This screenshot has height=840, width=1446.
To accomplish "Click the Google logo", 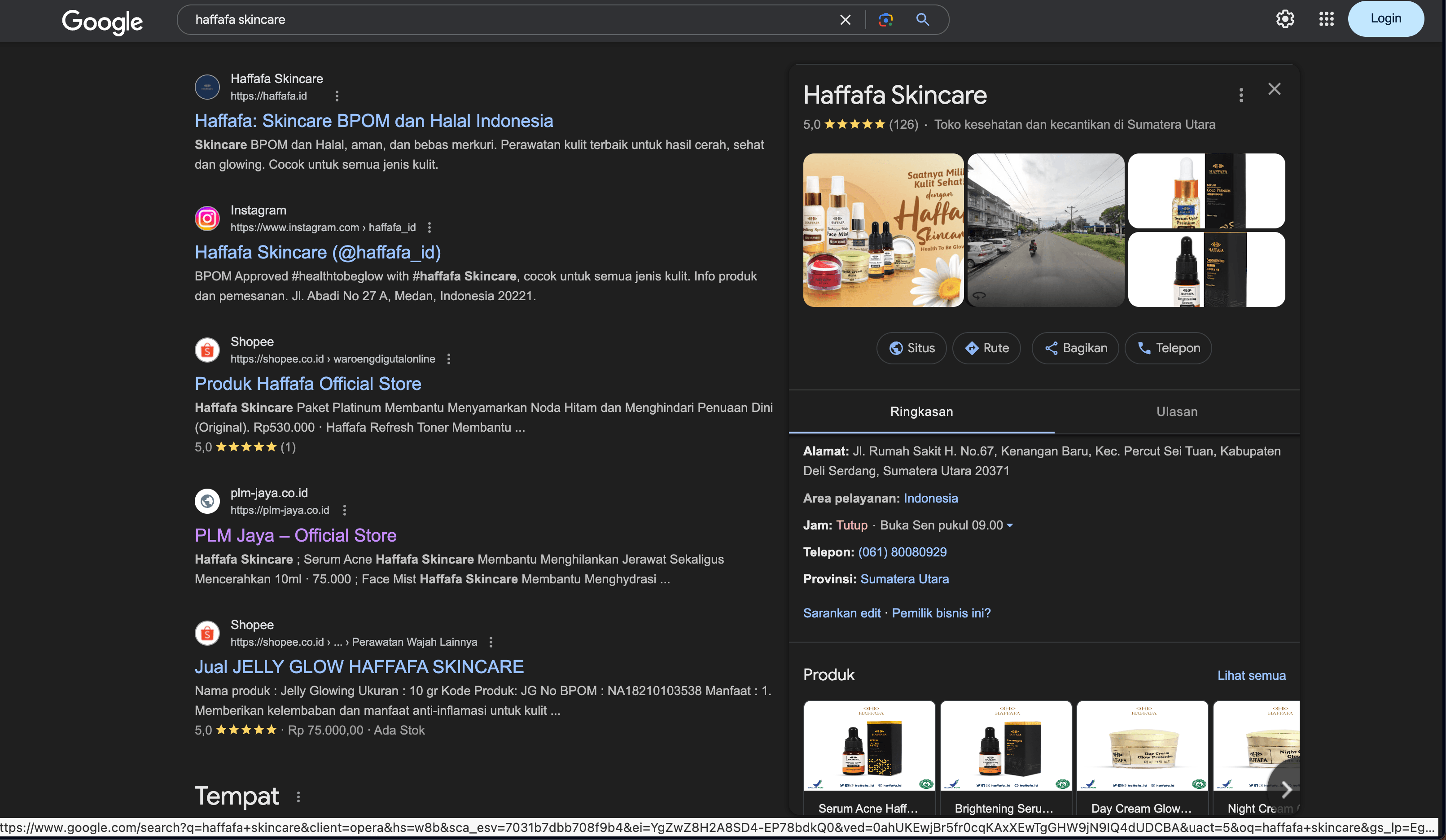I will coord(102,22).
